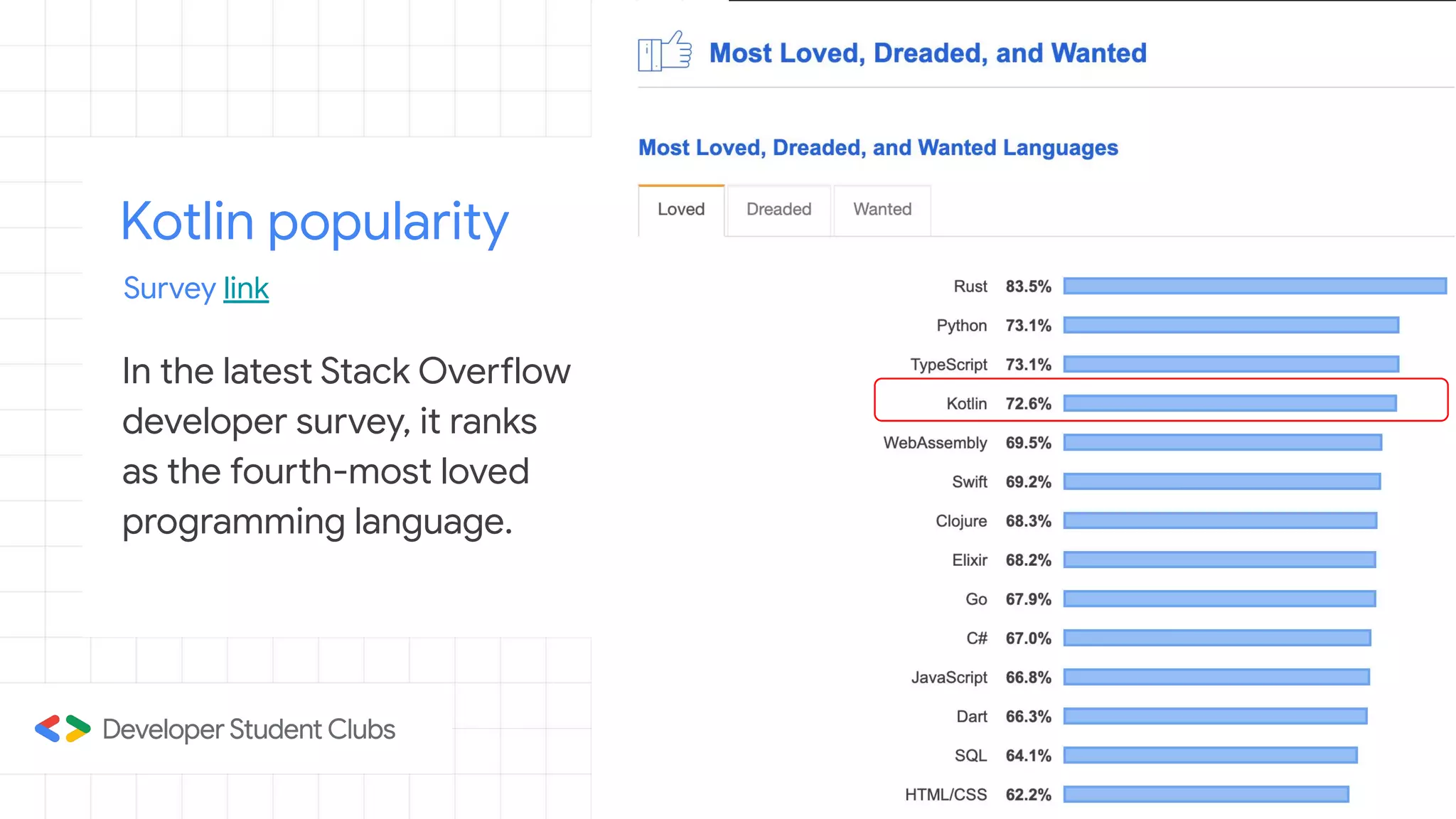Viewport: 1456px width, 819px height.
Task: Click 'Most Loved, Dreaded, and Wanted Languages' subheading
Action: click(x=878, y=148)
